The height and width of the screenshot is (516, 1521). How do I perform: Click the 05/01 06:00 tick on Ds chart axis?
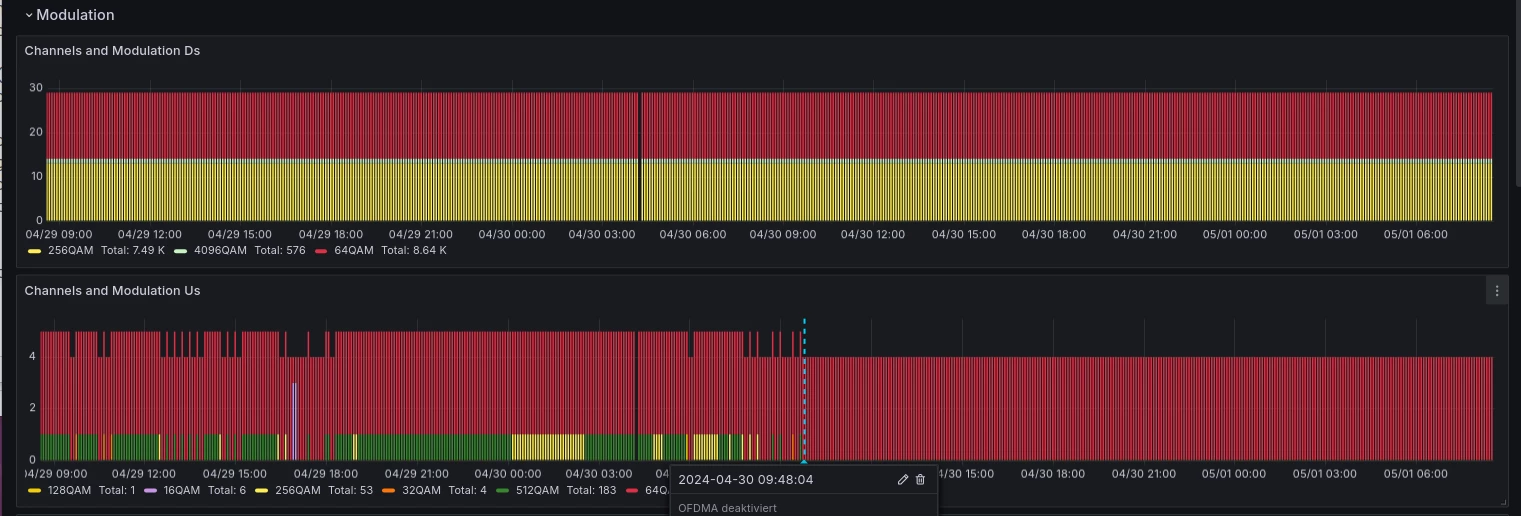[x=1417, y=234]
